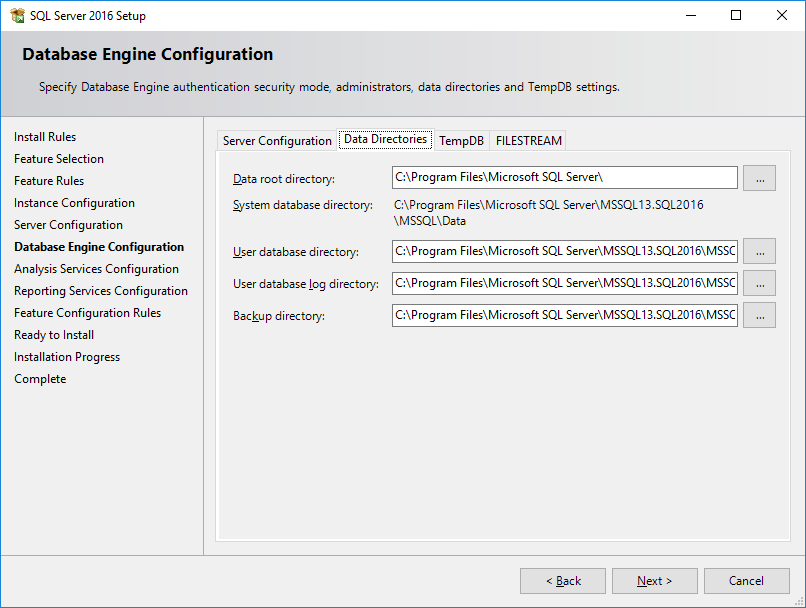Select the Database Engine Configuration sidebar step
The image size is (806, 608).
tap(99, 247)
